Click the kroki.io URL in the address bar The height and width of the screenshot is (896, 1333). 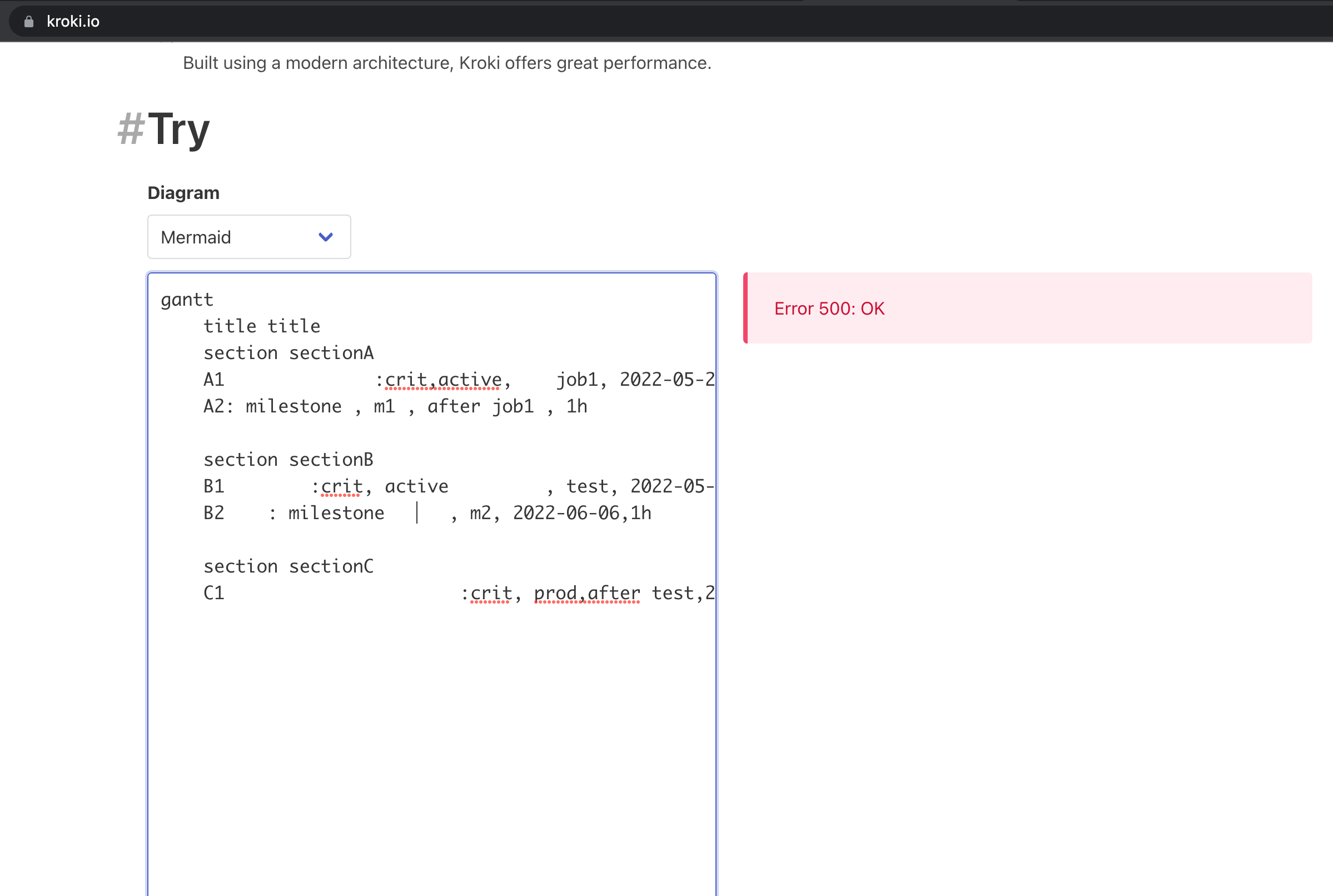point(73,21)
